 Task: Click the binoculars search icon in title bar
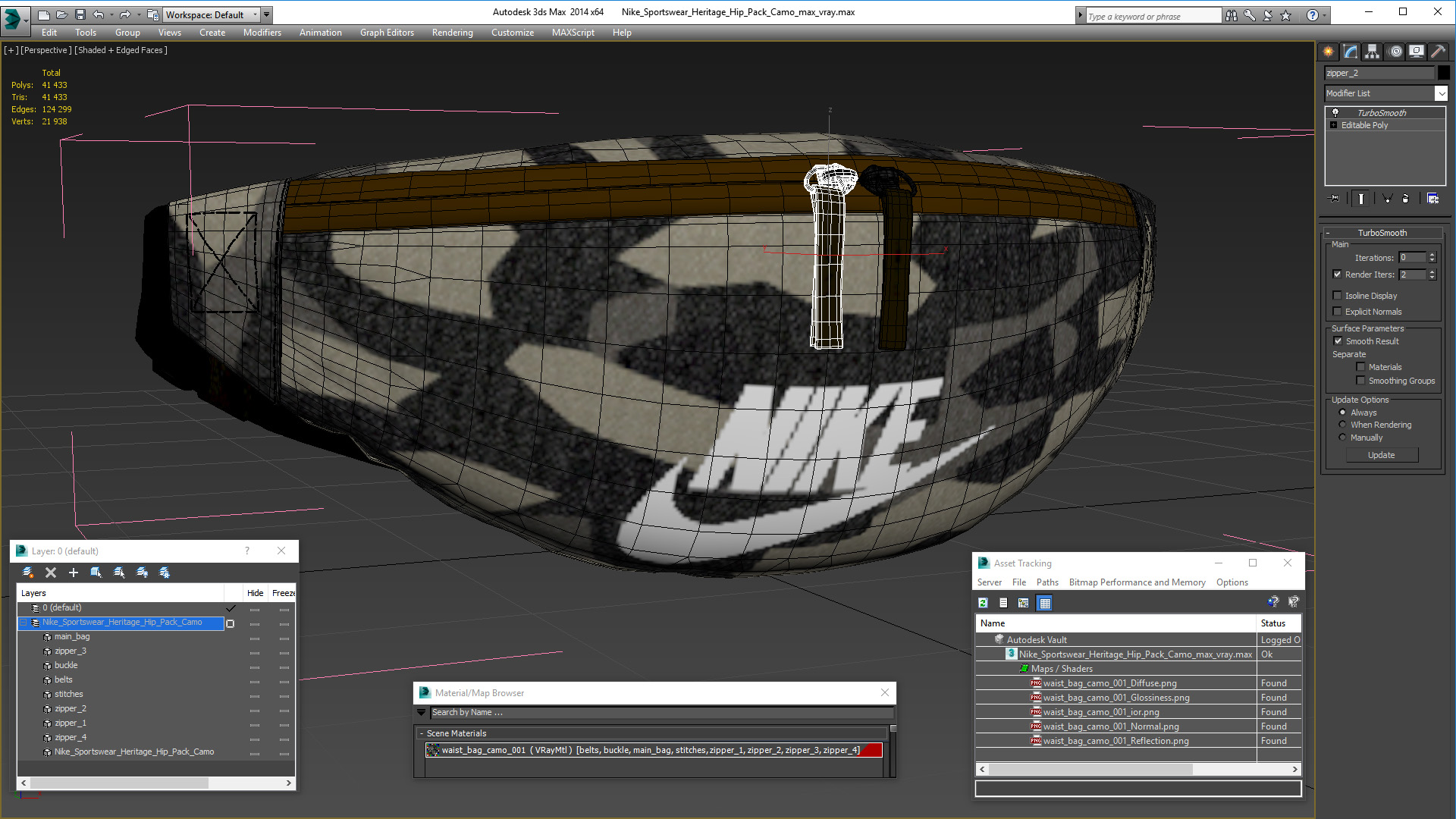pyautogui.click(x=1231, y=15)
